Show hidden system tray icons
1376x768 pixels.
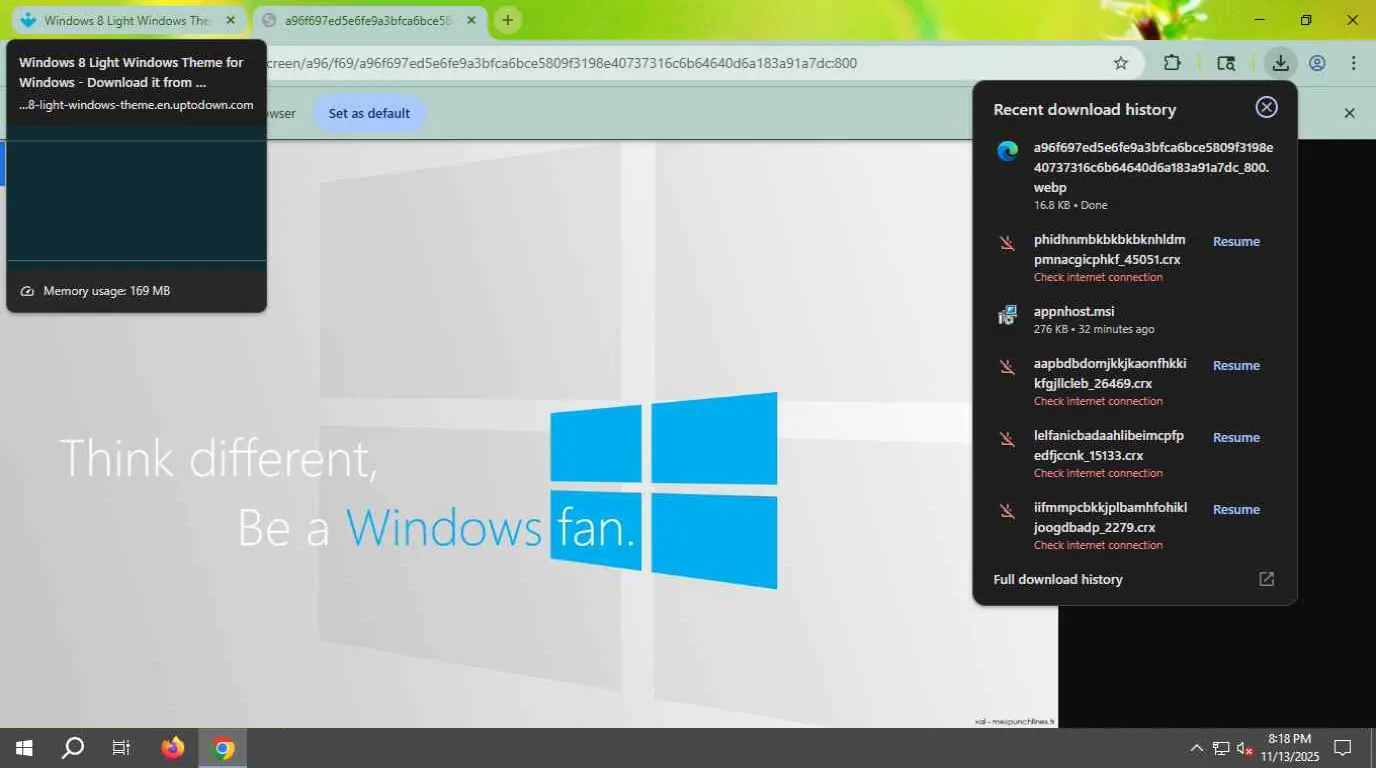(1196, 748)
